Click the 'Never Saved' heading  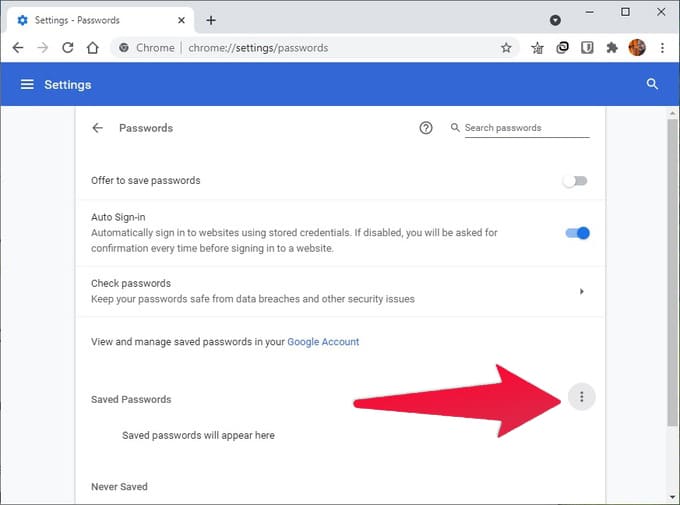click(x=119, y=487)
